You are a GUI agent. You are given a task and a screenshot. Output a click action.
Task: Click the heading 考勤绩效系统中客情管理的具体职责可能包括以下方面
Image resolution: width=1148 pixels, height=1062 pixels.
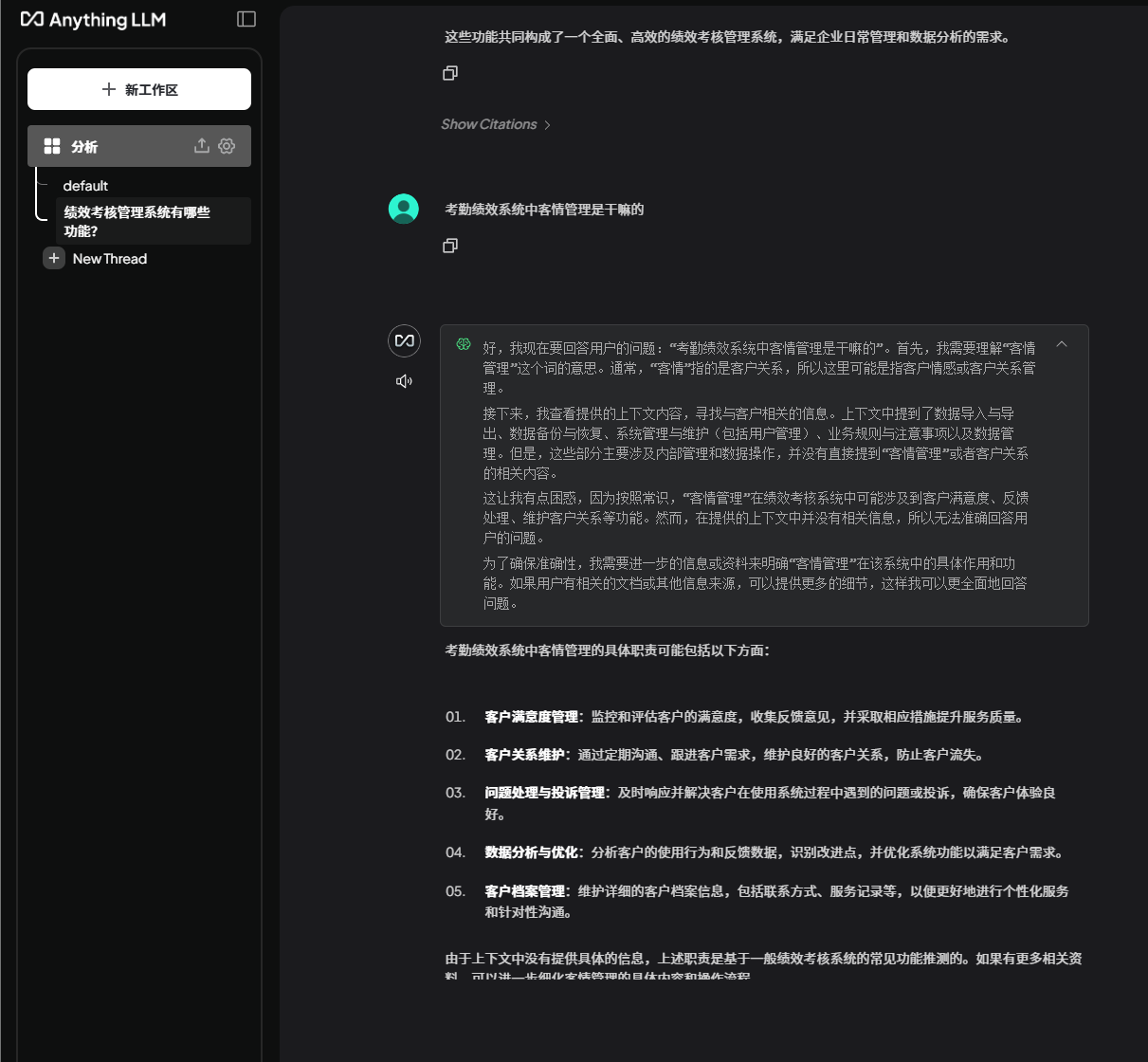pos(607,650)
